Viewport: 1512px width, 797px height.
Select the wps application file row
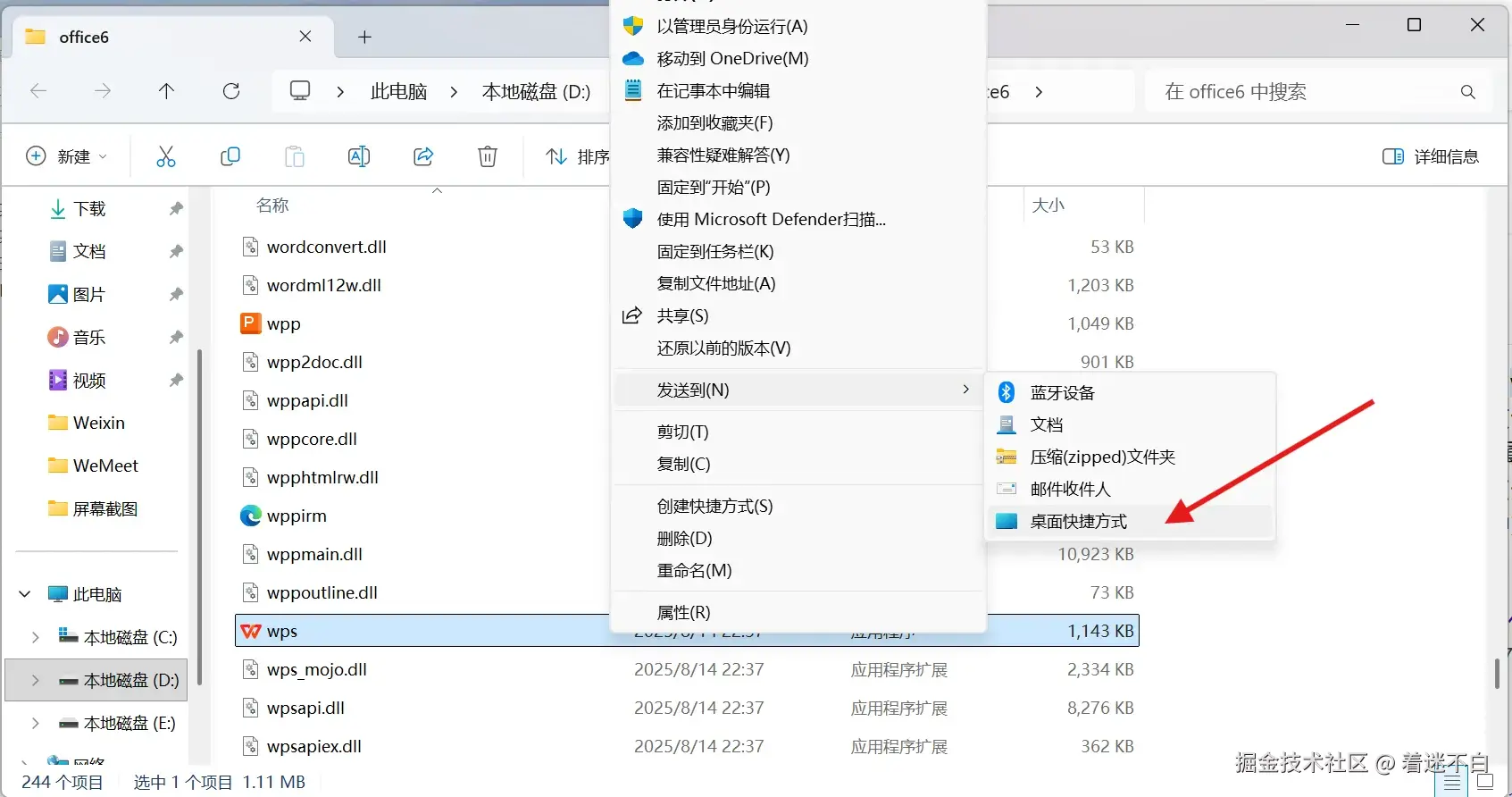(x=687, y=631)
